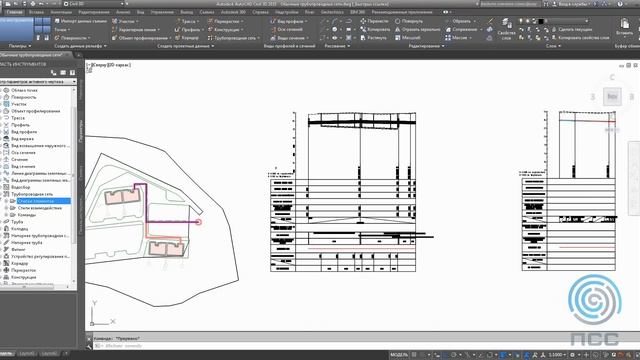Select Поверхность in Toolspace tree

pyautogui.click(x=24, y=97)
